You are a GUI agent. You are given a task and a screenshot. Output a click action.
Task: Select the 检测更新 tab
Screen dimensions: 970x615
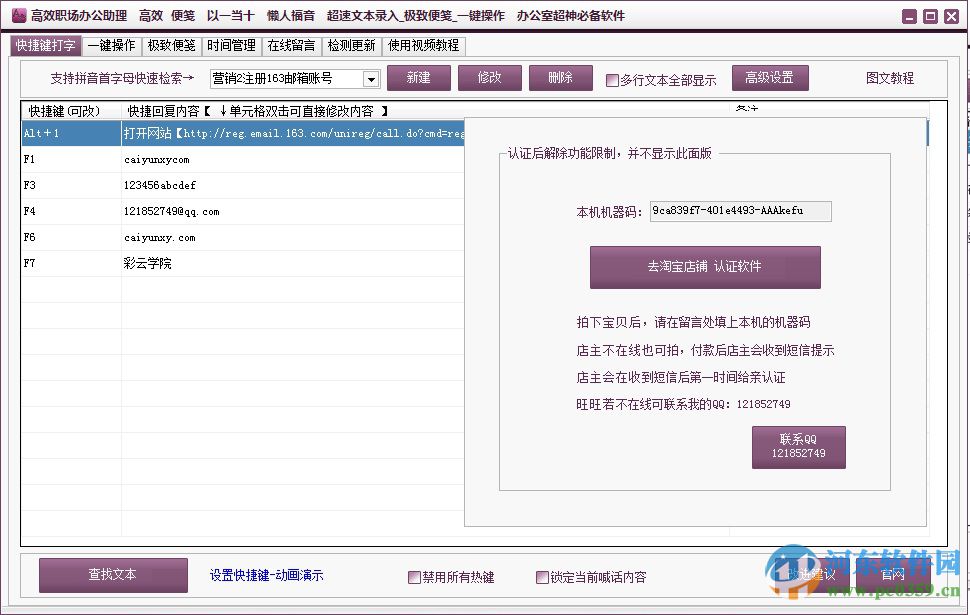coord(351,46)
